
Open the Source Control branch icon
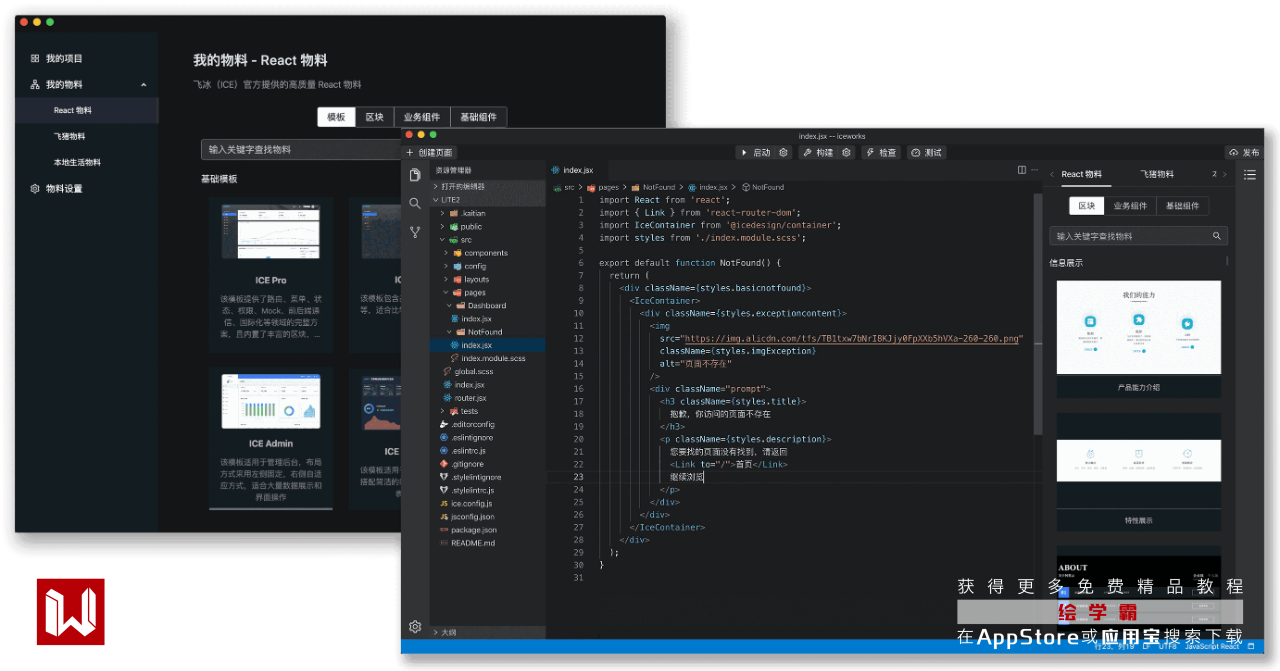[x=415, y=232]
